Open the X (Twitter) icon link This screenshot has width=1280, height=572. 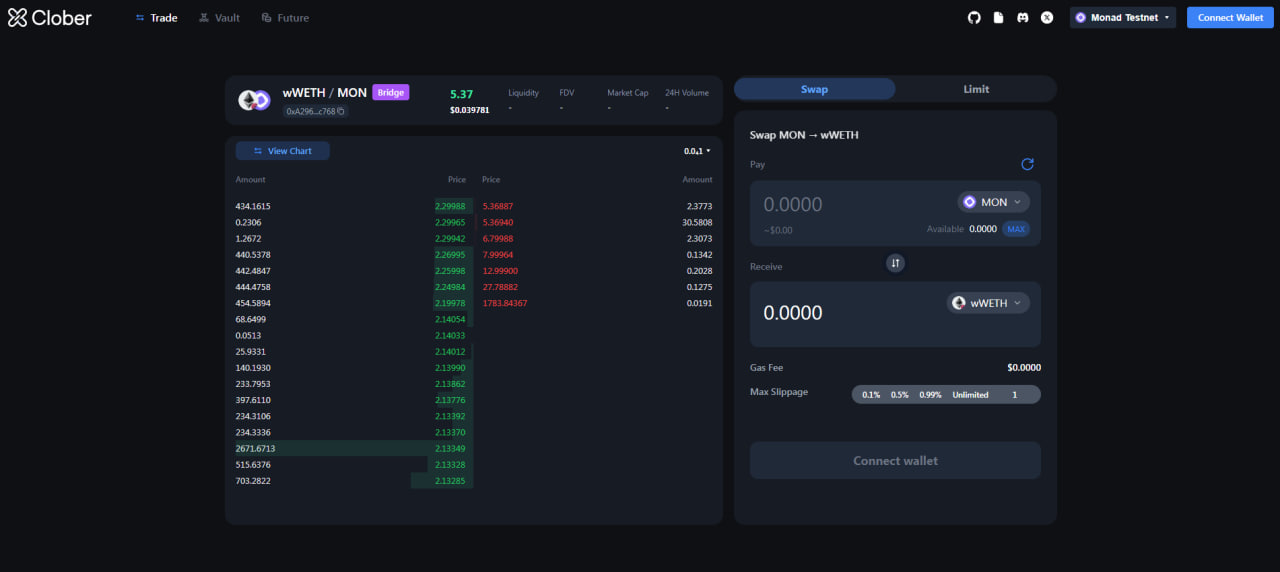coord(1047,18)
